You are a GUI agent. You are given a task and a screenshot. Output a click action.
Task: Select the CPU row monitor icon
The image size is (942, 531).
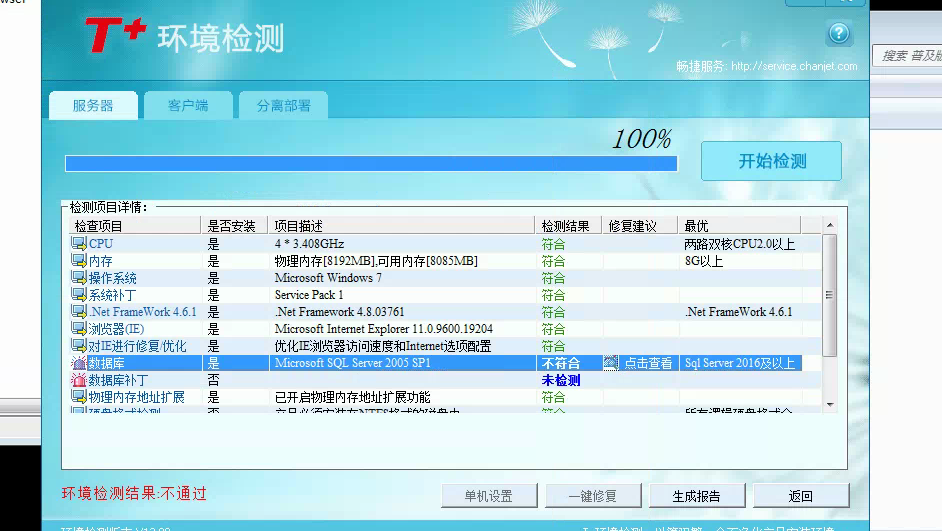79,243
